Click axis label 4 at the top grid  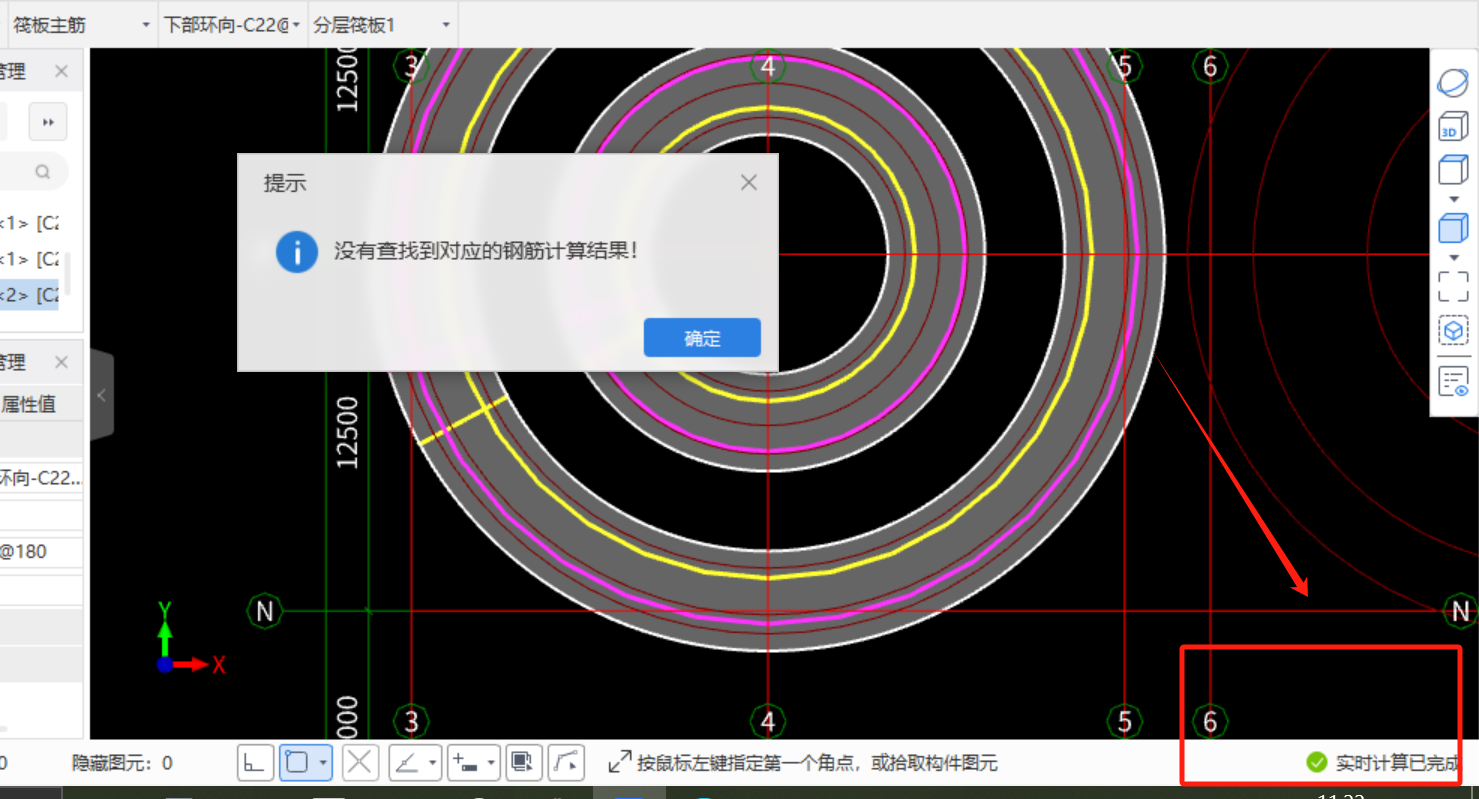coord(767,67)
